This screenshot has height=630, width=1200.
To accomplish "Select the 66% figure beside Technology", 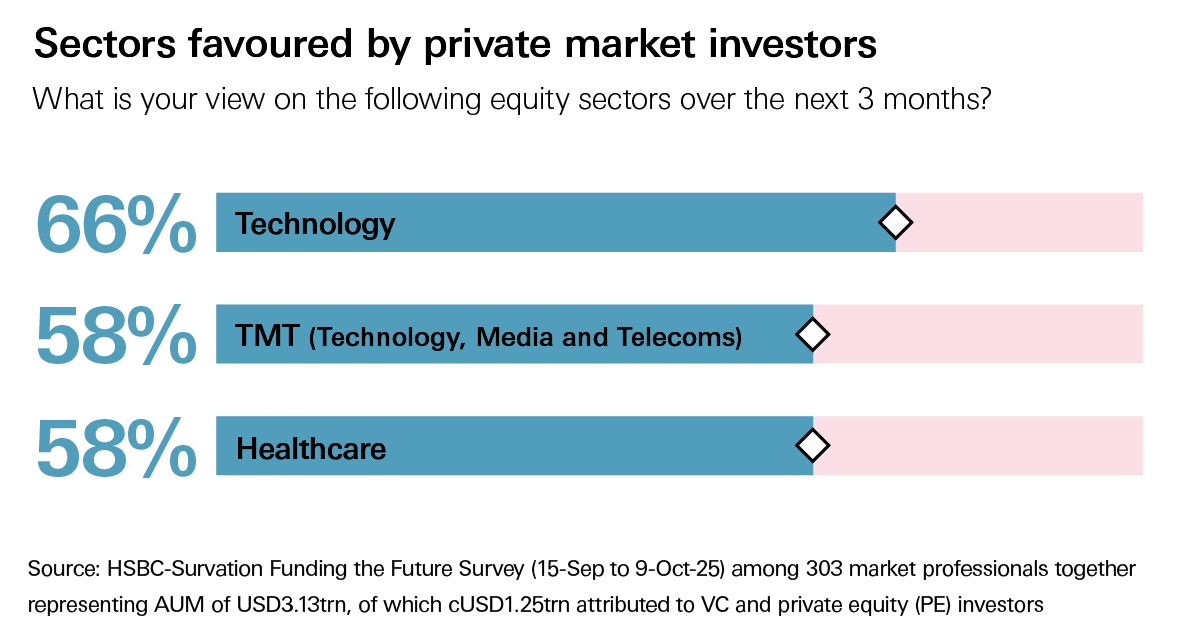I will (x=116, y=223).
